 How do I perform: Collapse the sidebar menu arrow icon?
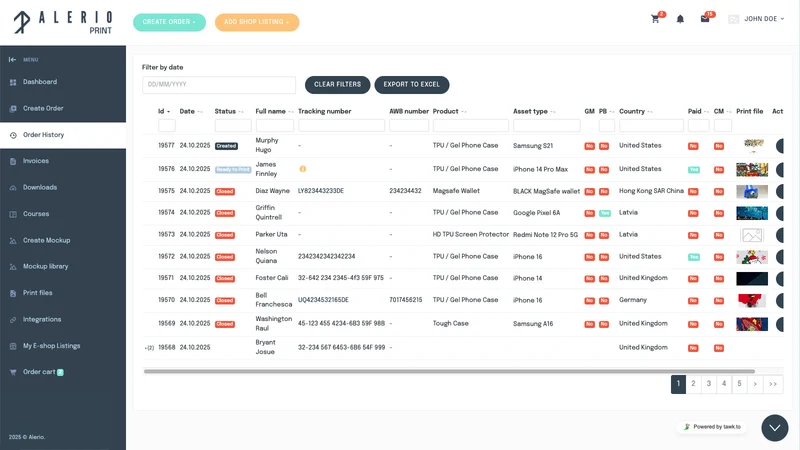point(12,60)
